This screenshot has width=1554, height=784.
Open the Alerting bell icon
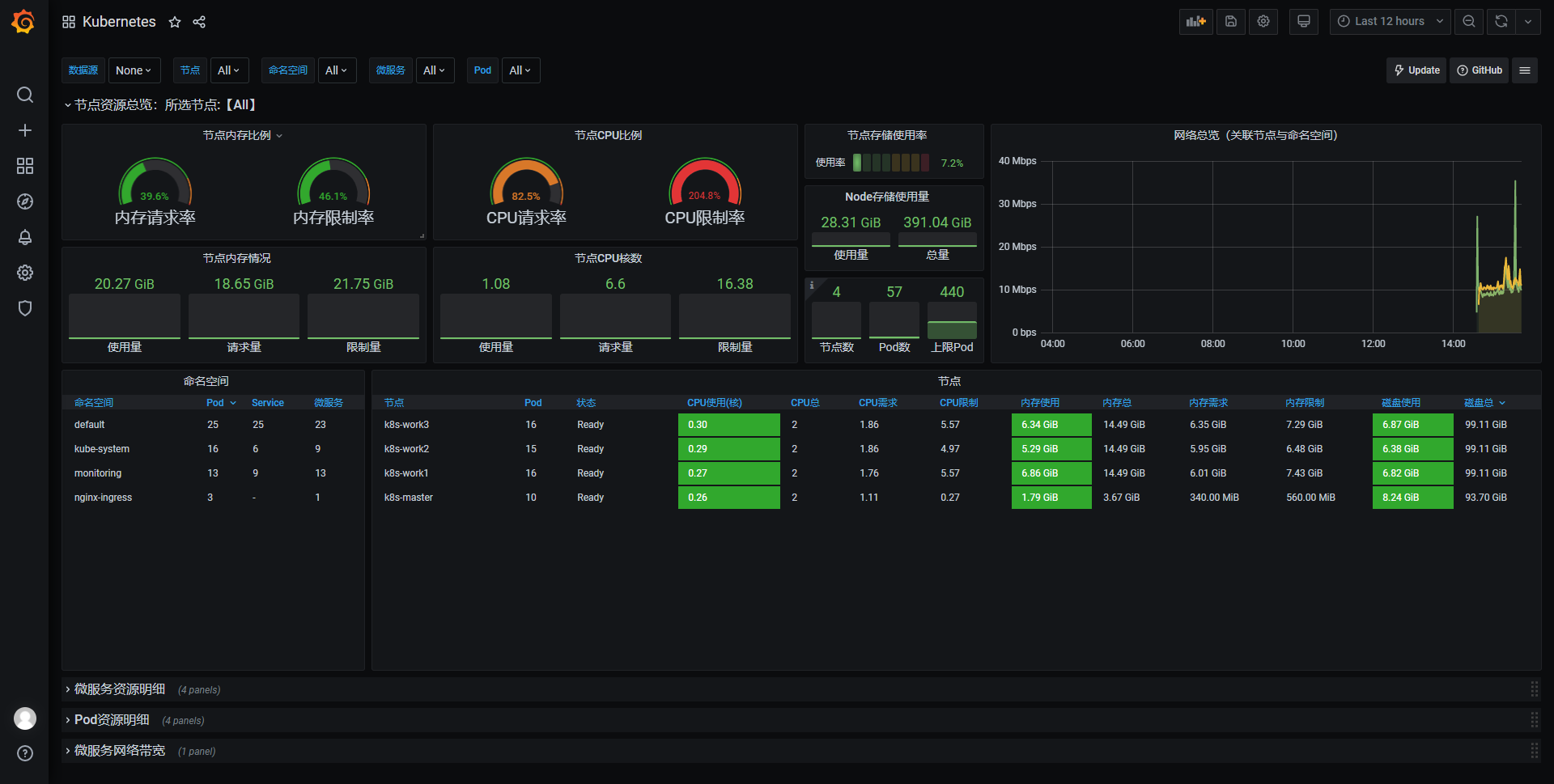(x=25, y=237)
